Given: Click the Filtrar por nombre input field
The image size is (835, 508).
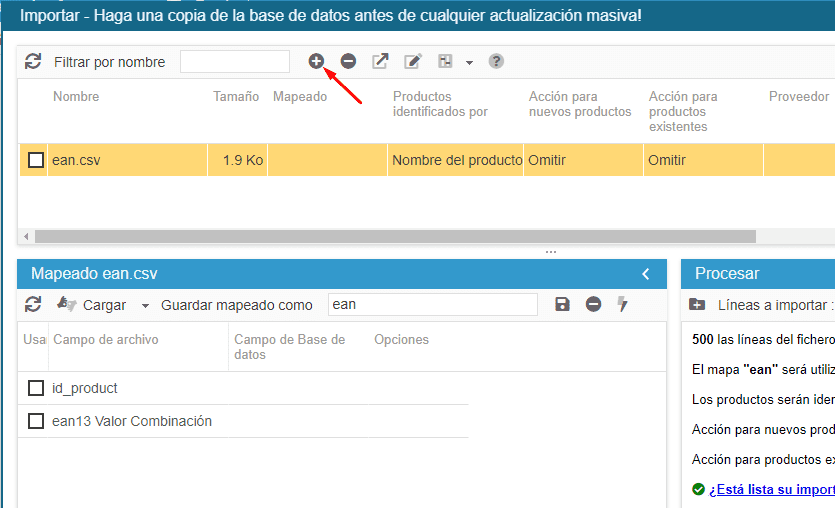Looking at the screenshot, I should click(x=235, y=62).
